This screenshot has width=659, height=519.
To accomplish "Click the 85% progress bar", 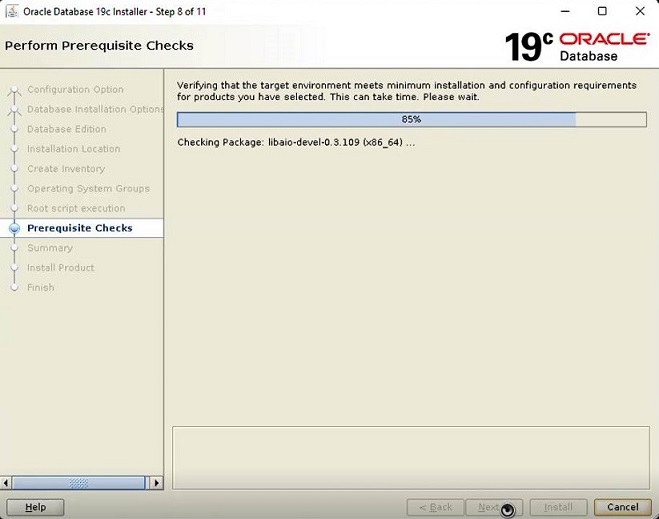I will click(x=411, y=119).
